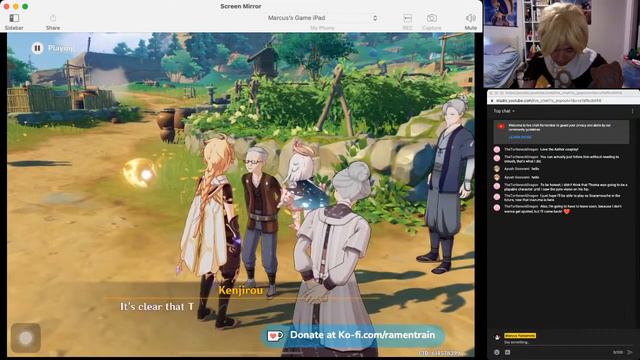Send the chat message with arrow icon
The width and height of the screenshot is (640, 360).
click(x=630, y=352)
